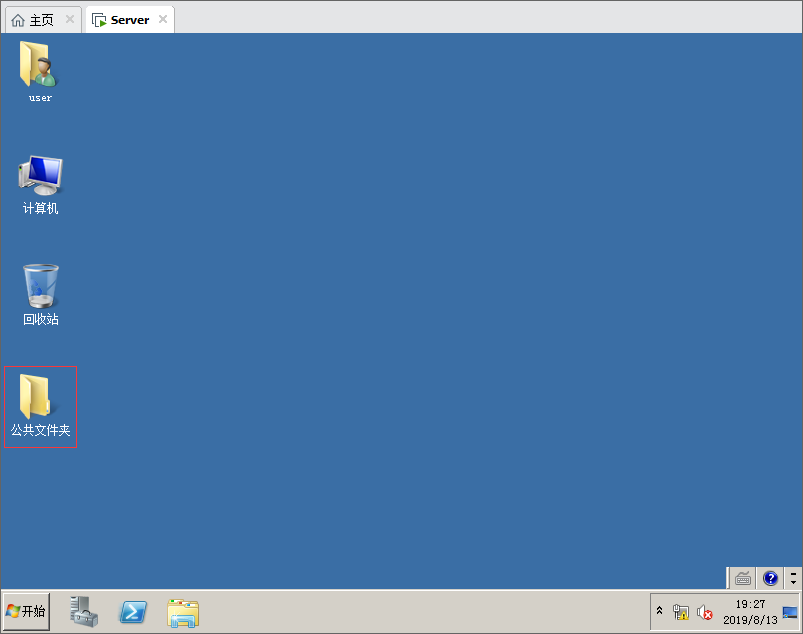Select the 公共文件夹 folder on desktop
803x634 pixels.
click(40, 406)
